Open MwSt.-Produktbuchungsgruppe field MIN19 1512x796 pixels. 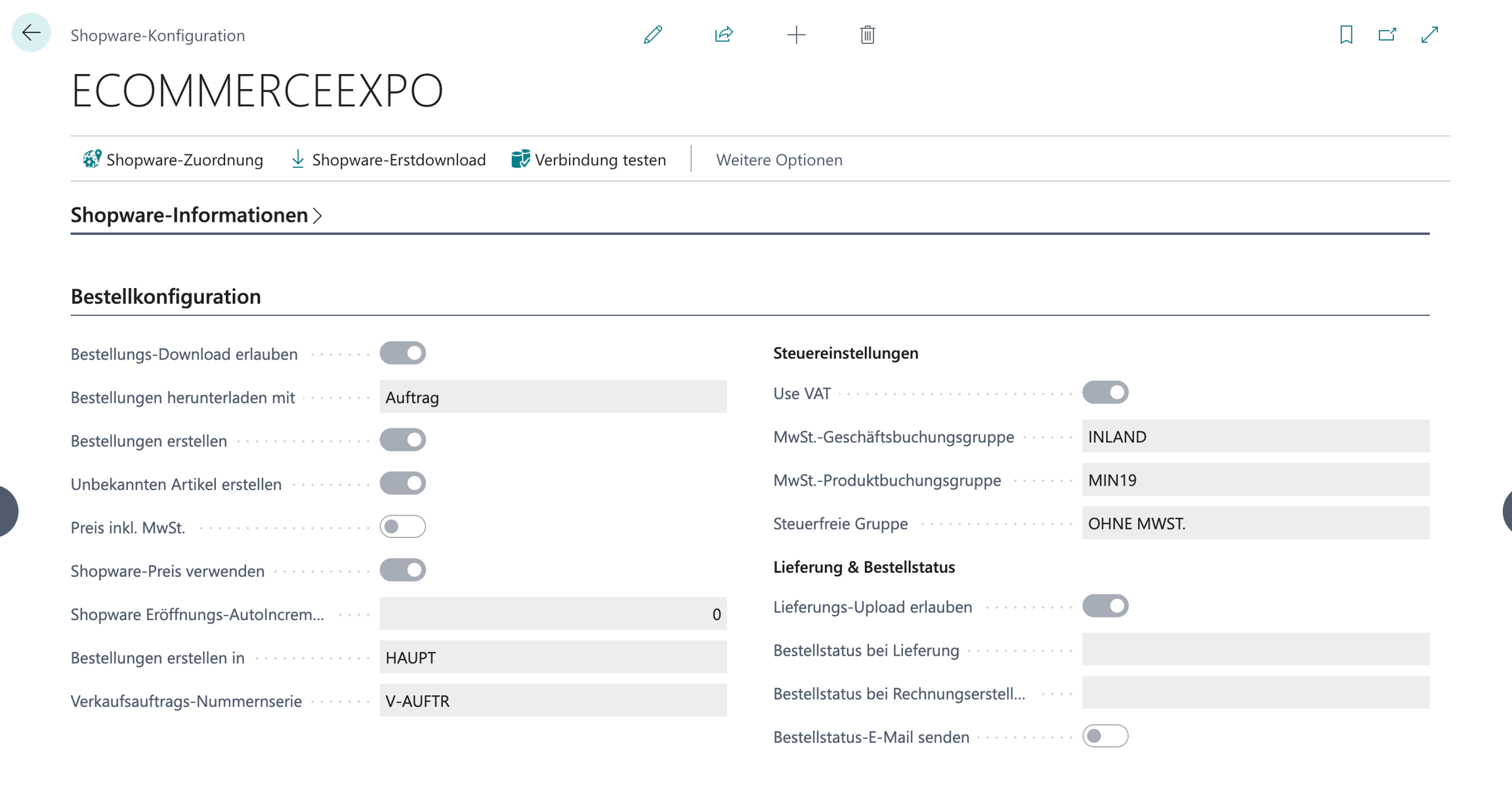pos(1256,480)
